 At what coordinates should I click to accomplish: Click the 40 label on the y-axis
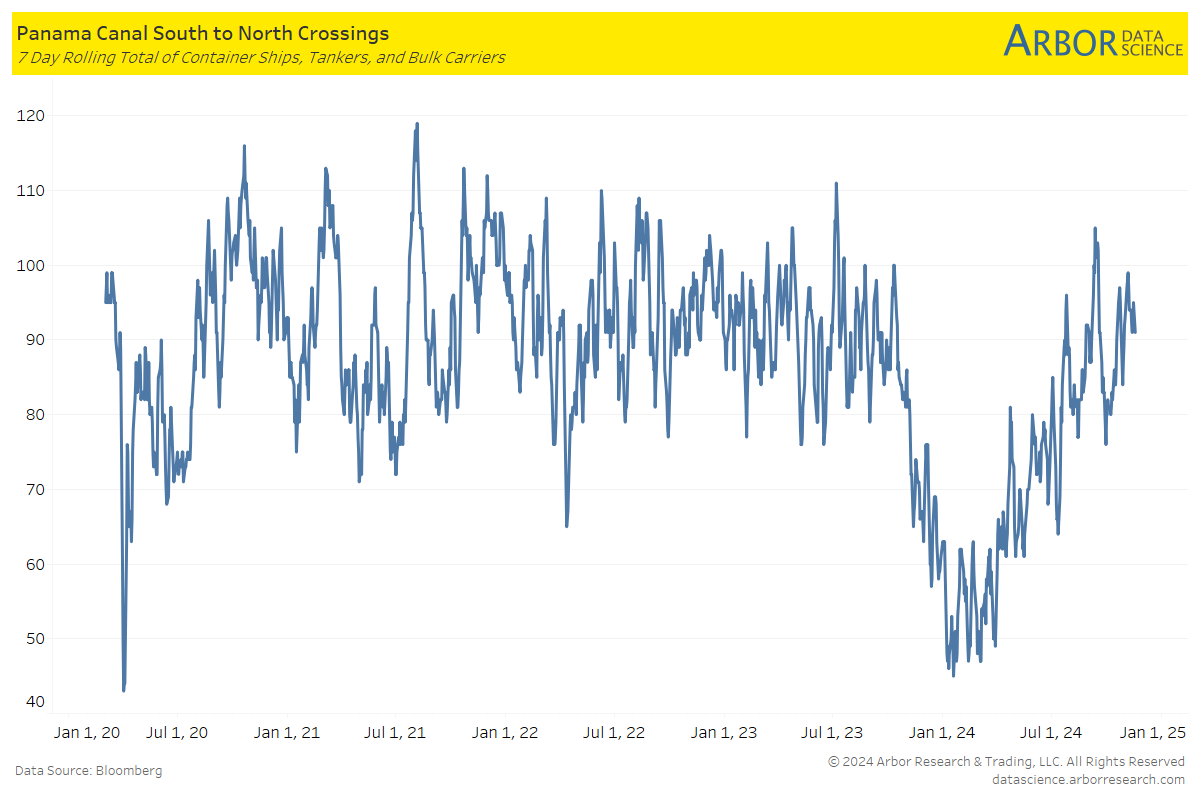[x=33, y=702]
